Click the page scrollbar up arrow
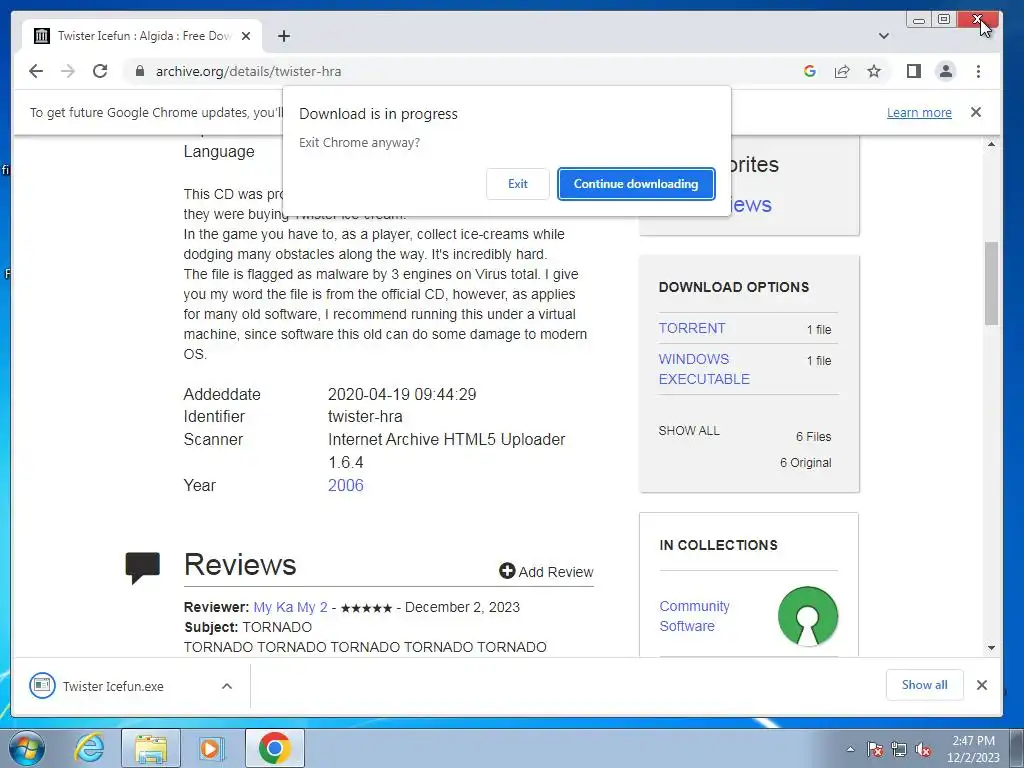 [x=991, y=144]
